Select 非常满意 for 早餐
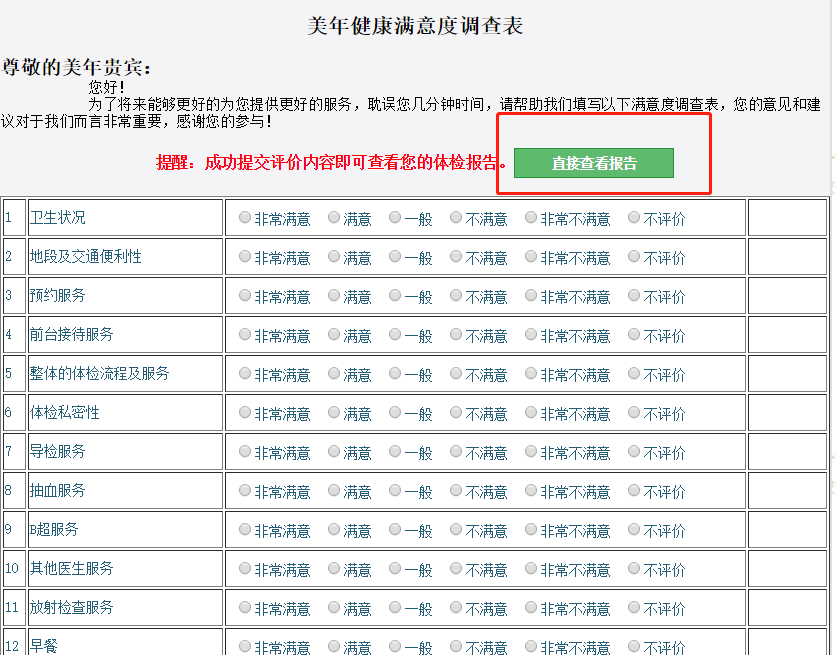This screenshot has width=836, height=655. 243,646
